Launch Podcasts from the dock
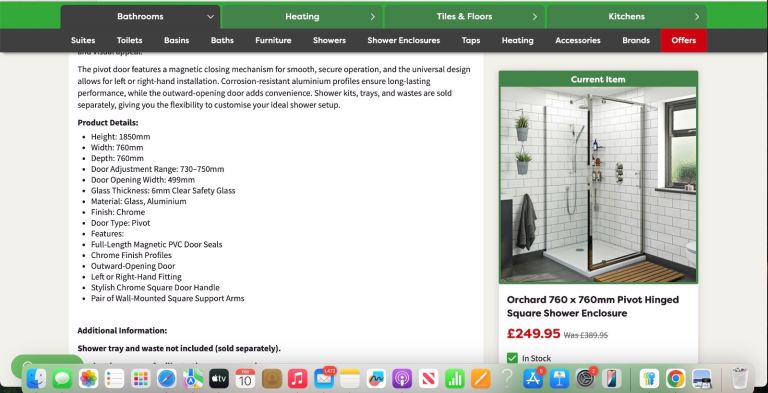This screenshot has width=768, height=393. point(402,378)
